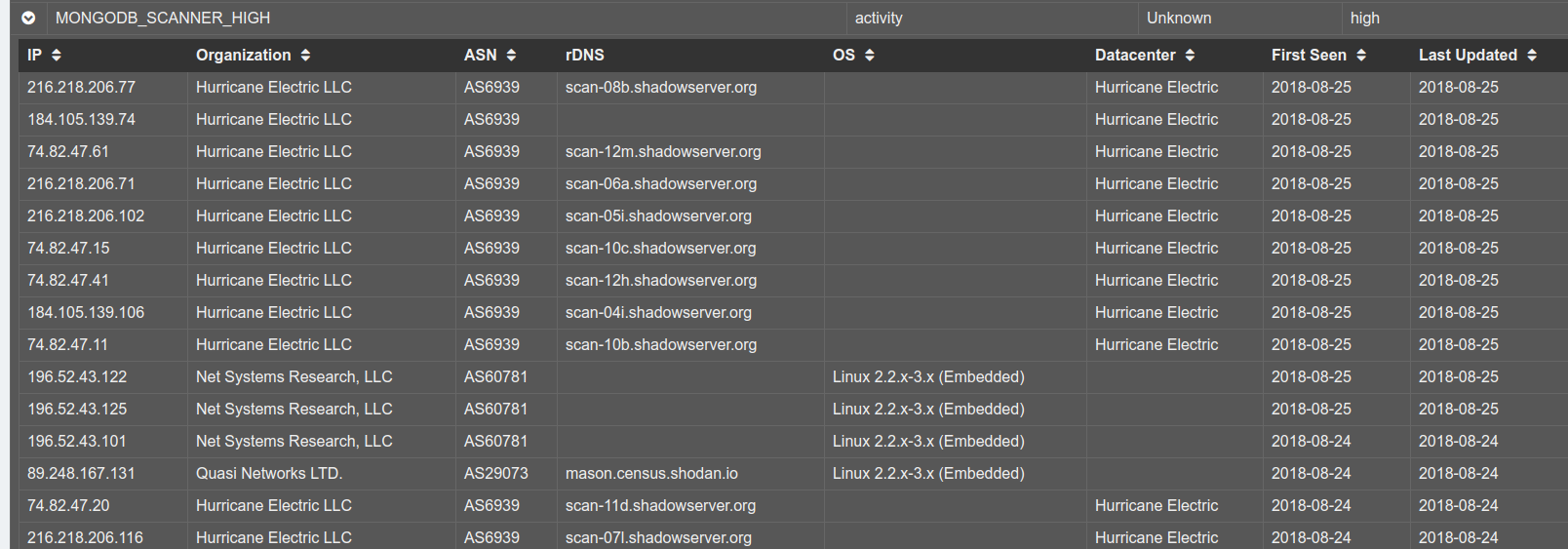The height and width of the screenshot is (549, 1568).
Task: Sort by Last Updated sort icon
Action: 1531,55
